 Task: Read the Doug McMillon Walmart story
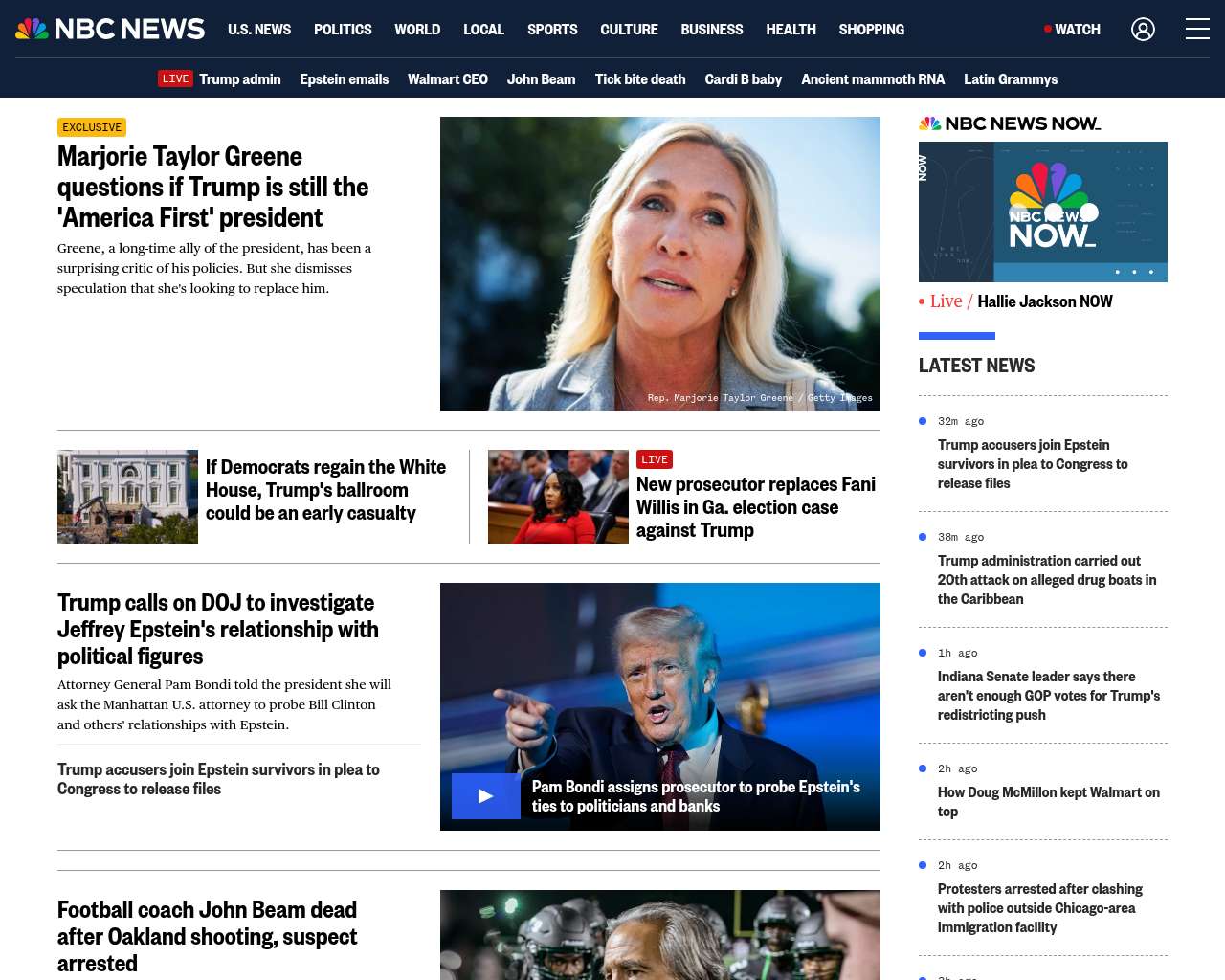[1049, 802]
